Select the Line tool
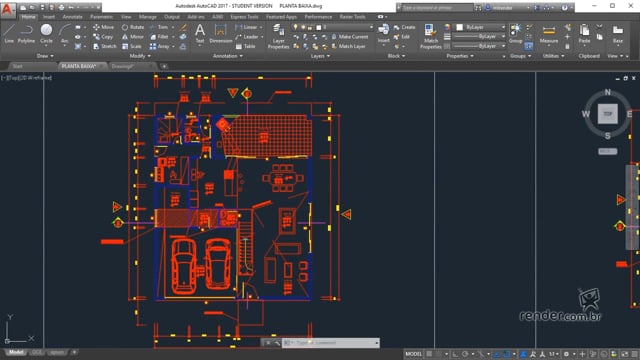 click(9, 33)
